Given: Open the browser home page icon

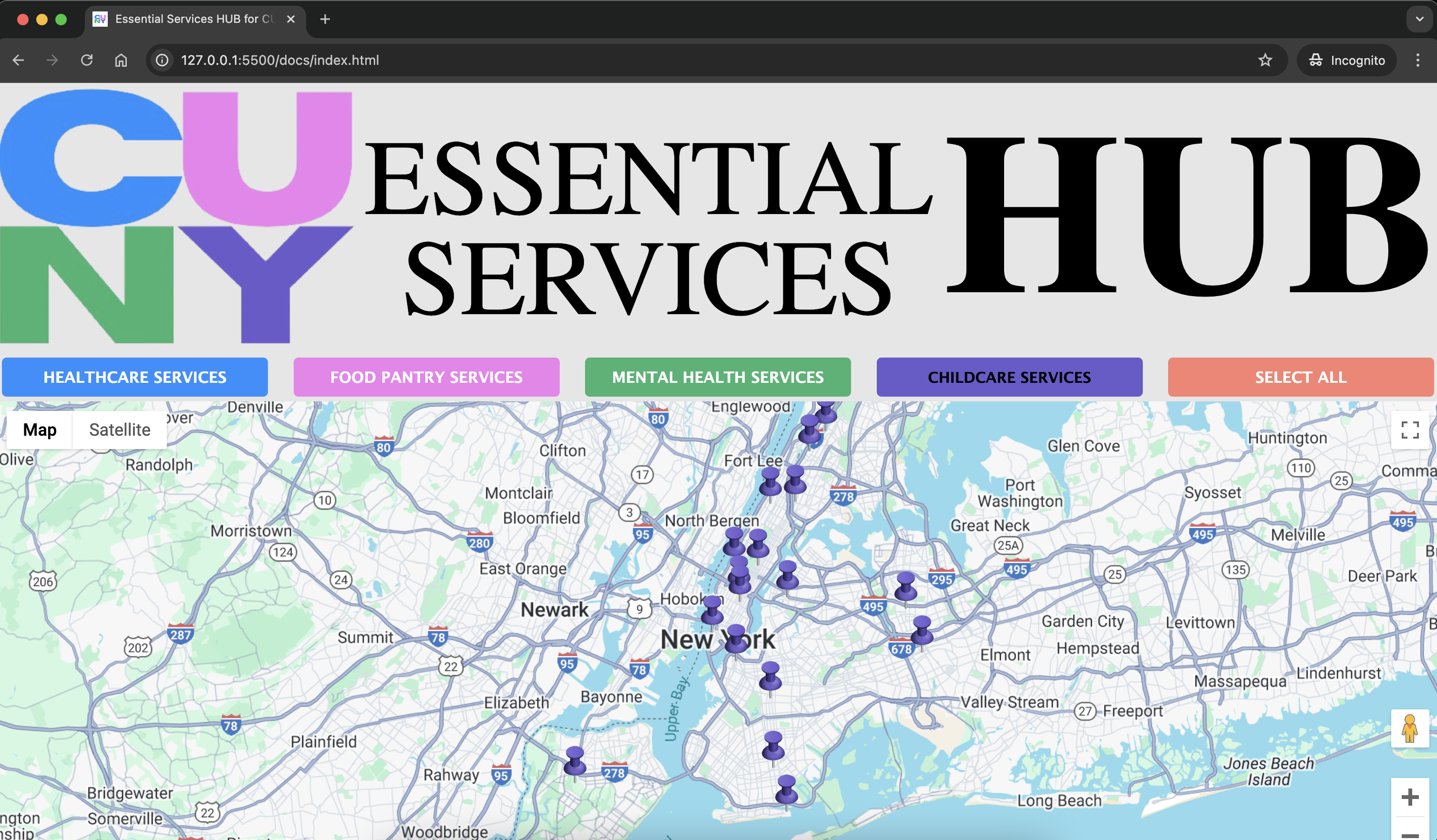Looking at the screenshot, I should 121,60.
